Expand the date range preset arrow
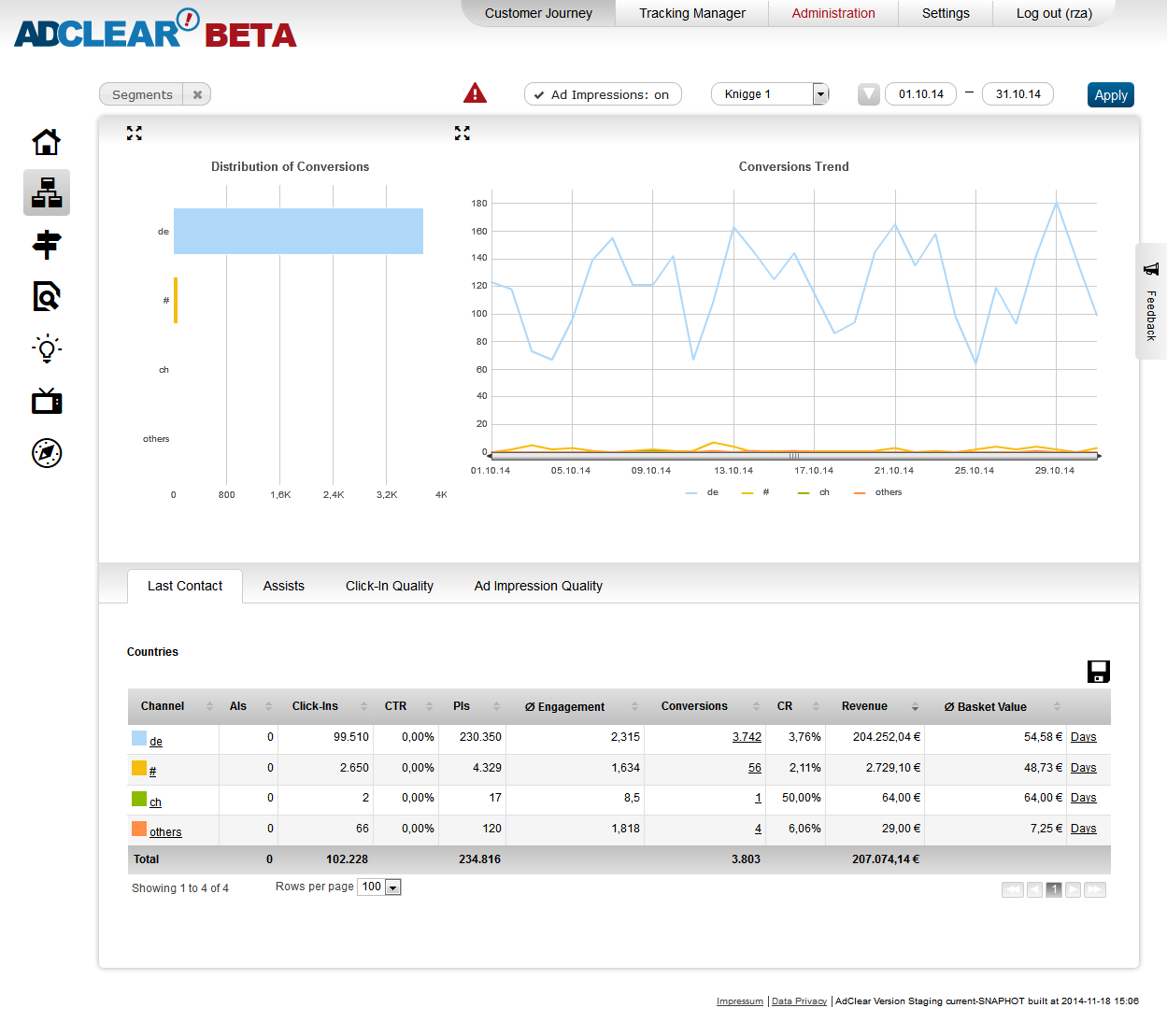The width and height of the screenshot is (1167, 1036). tap(869, 94)
